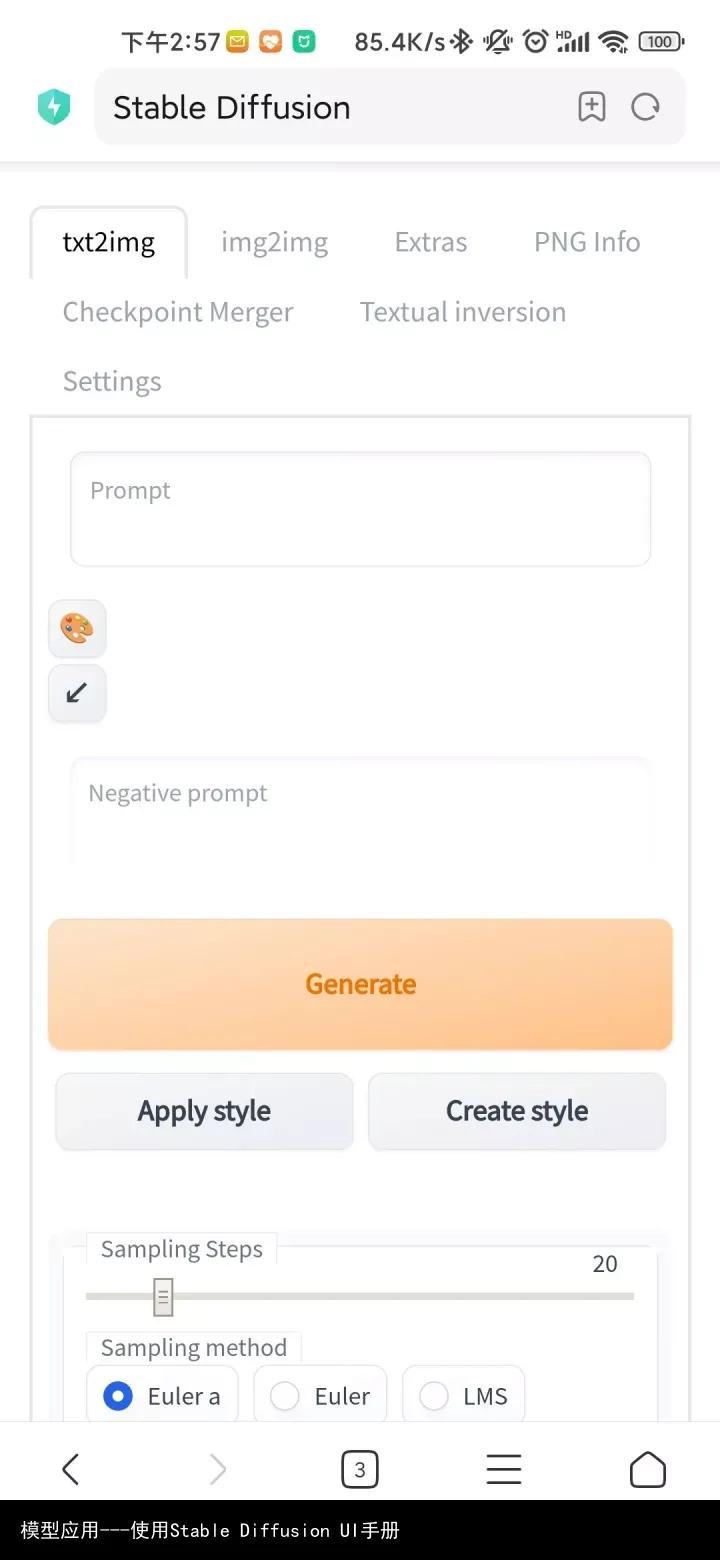720x1560 pixels.
Task: Open the Extras tab
Action: 431,242
